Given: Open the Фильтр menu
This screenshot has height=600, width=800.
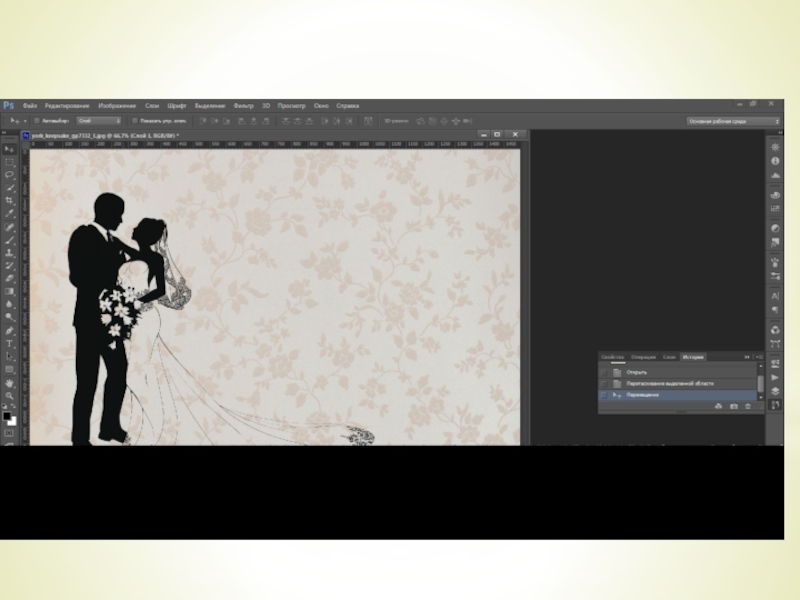Looking at the screenshot, I should pyautogui.click(x=243, y=105).
